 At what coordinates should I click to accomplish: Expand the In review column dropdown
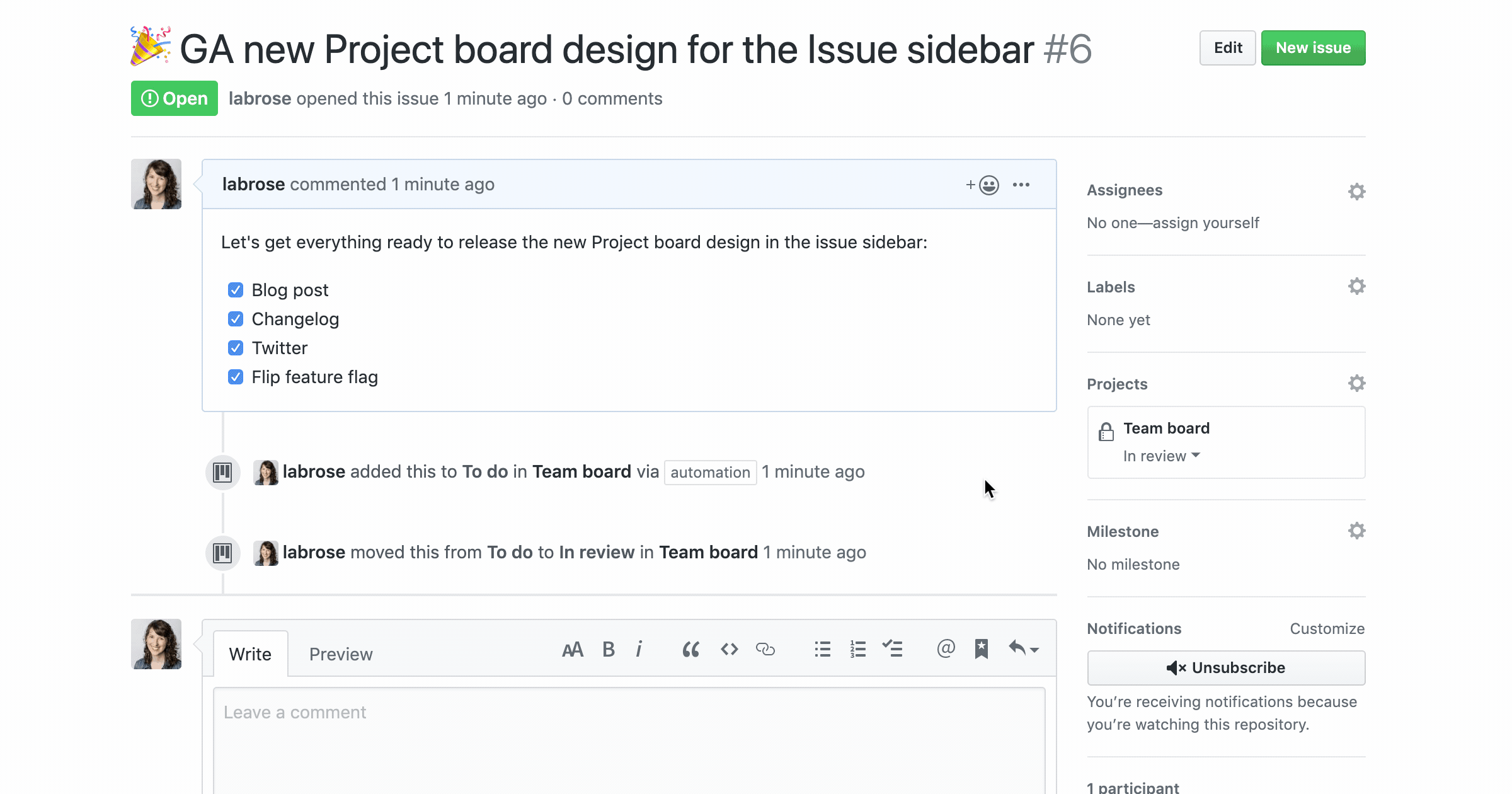(x=1161, y=456)
